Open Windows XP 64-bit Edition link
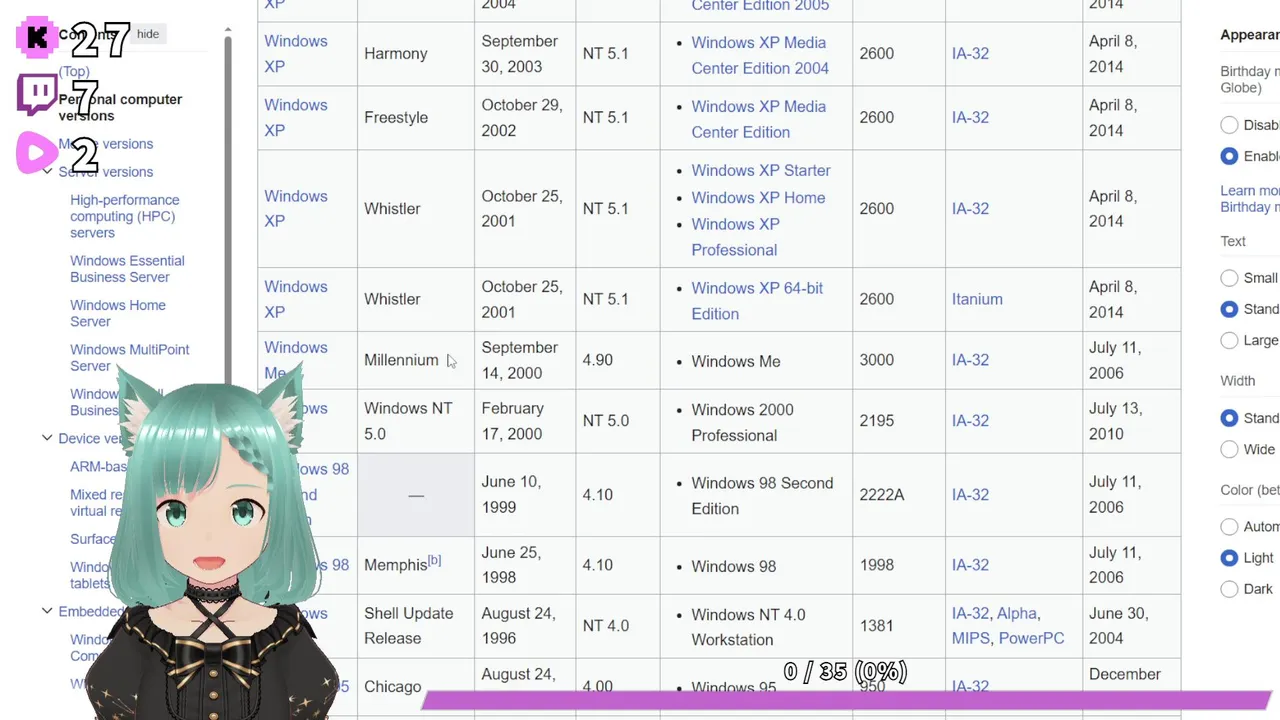 [757, 300]
